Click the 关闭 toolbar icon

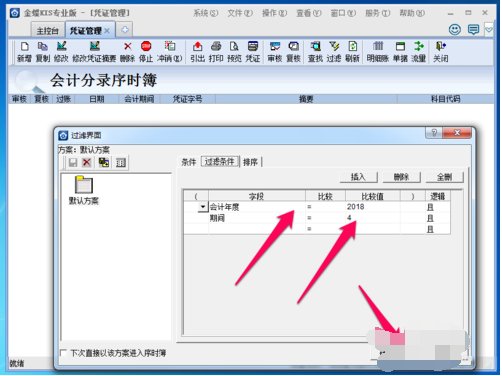441,52
